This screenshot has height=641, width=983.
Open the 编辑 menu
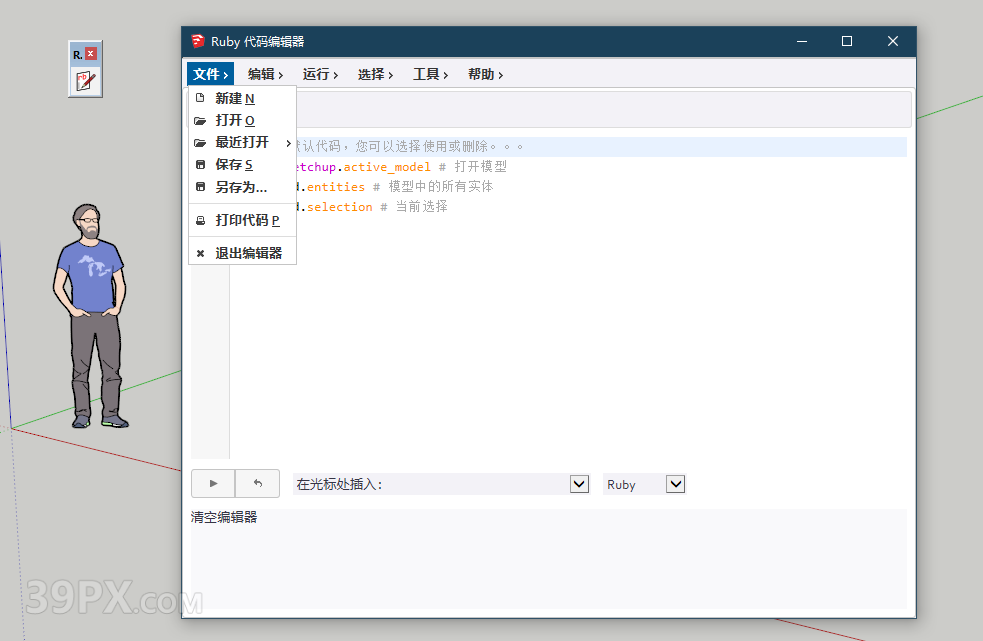click(265, 74)
